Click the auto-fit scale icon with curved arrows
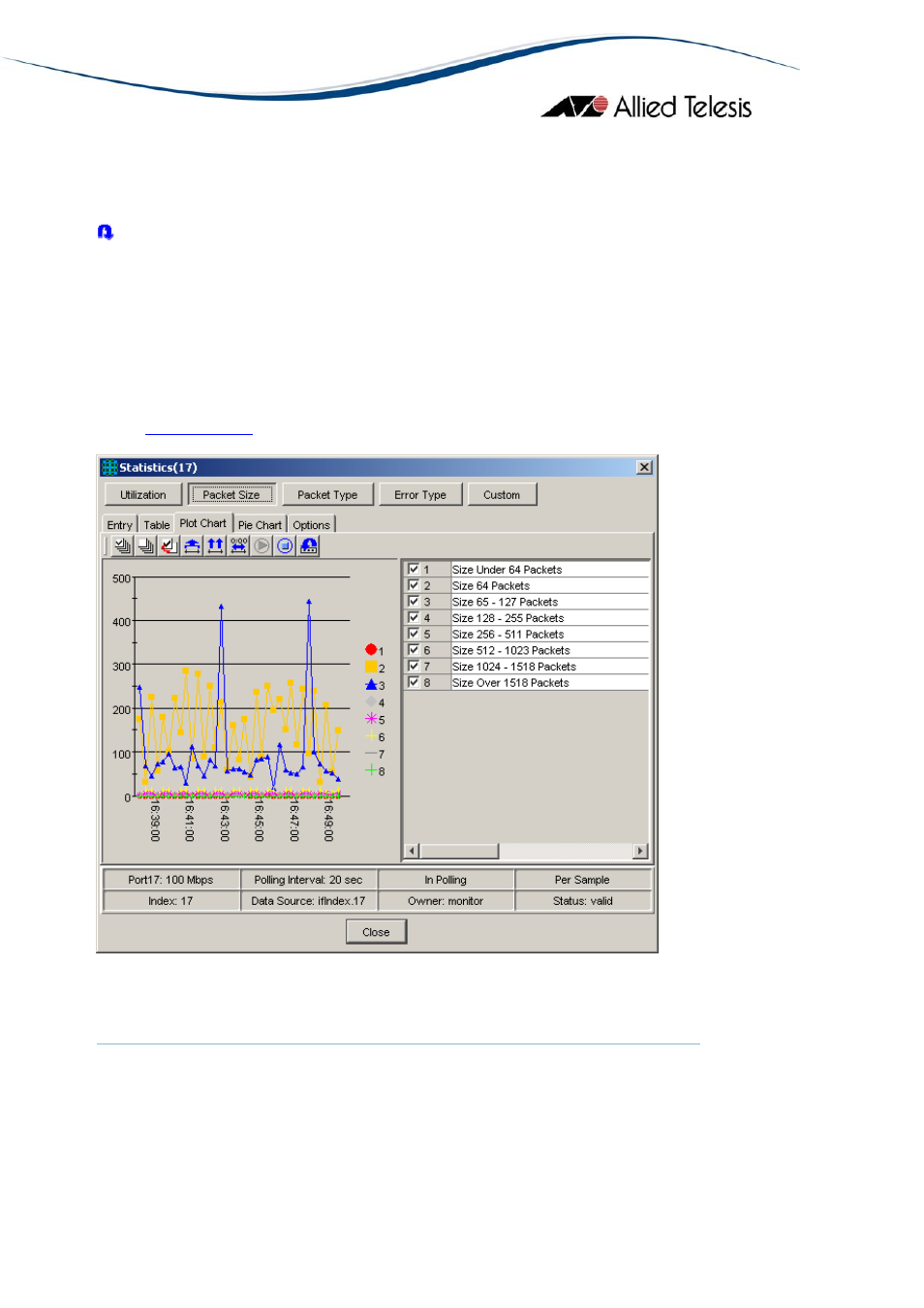Viewport: 924px width, 1308px height. click(x=192, y=546)
